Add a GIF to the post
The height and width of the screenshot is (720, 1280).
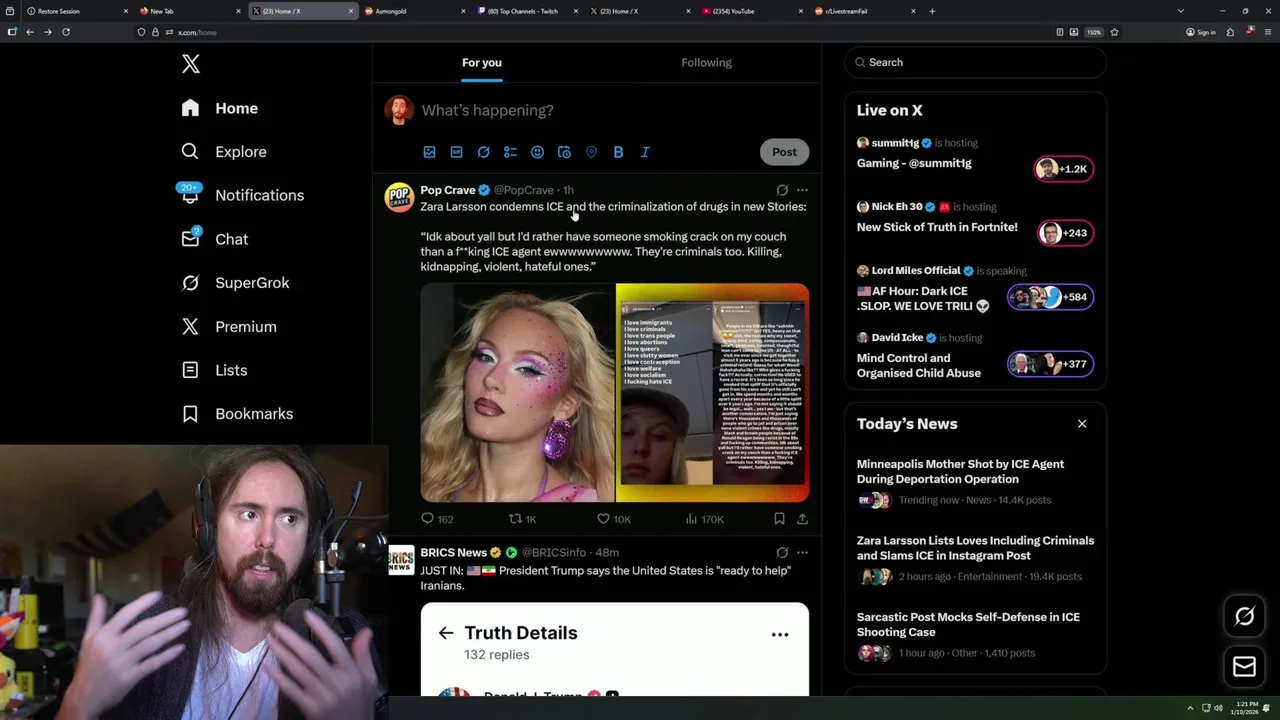pos(456,152)
